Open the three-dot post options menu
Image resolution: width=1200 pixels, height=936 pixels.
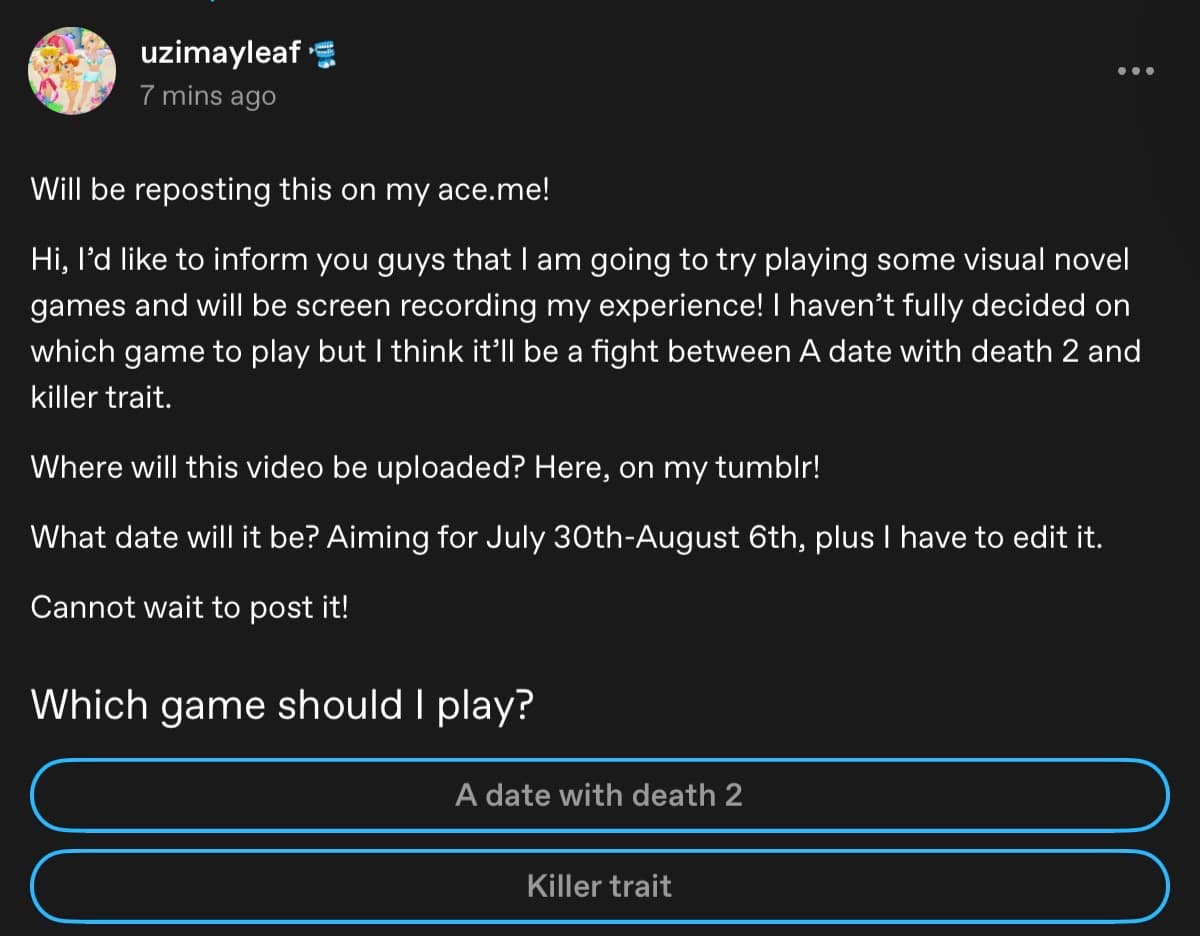pos(1136,71)
